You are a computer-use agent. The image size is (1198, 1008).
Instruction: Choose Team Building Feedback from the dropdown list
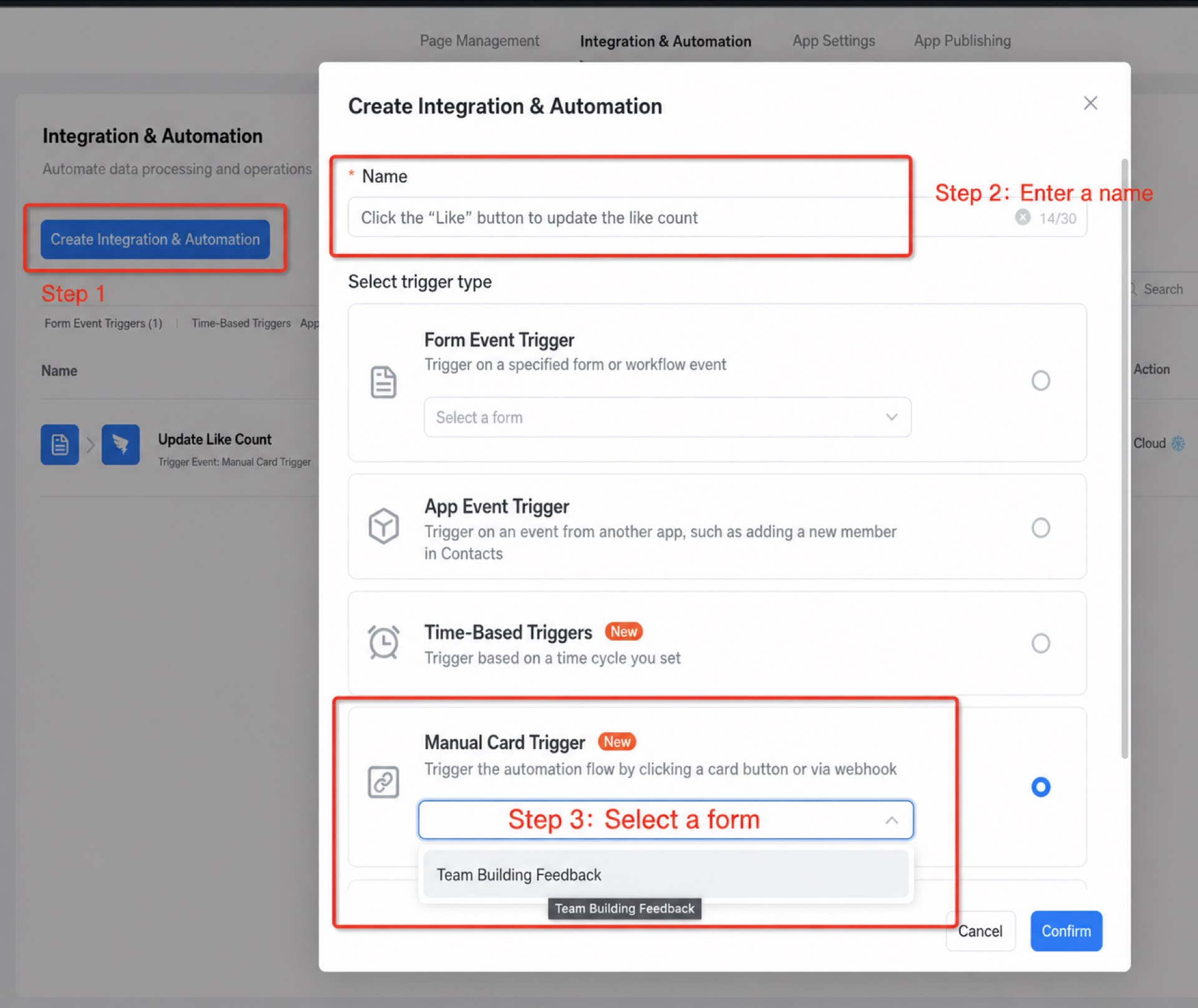(x=665, y=875)
